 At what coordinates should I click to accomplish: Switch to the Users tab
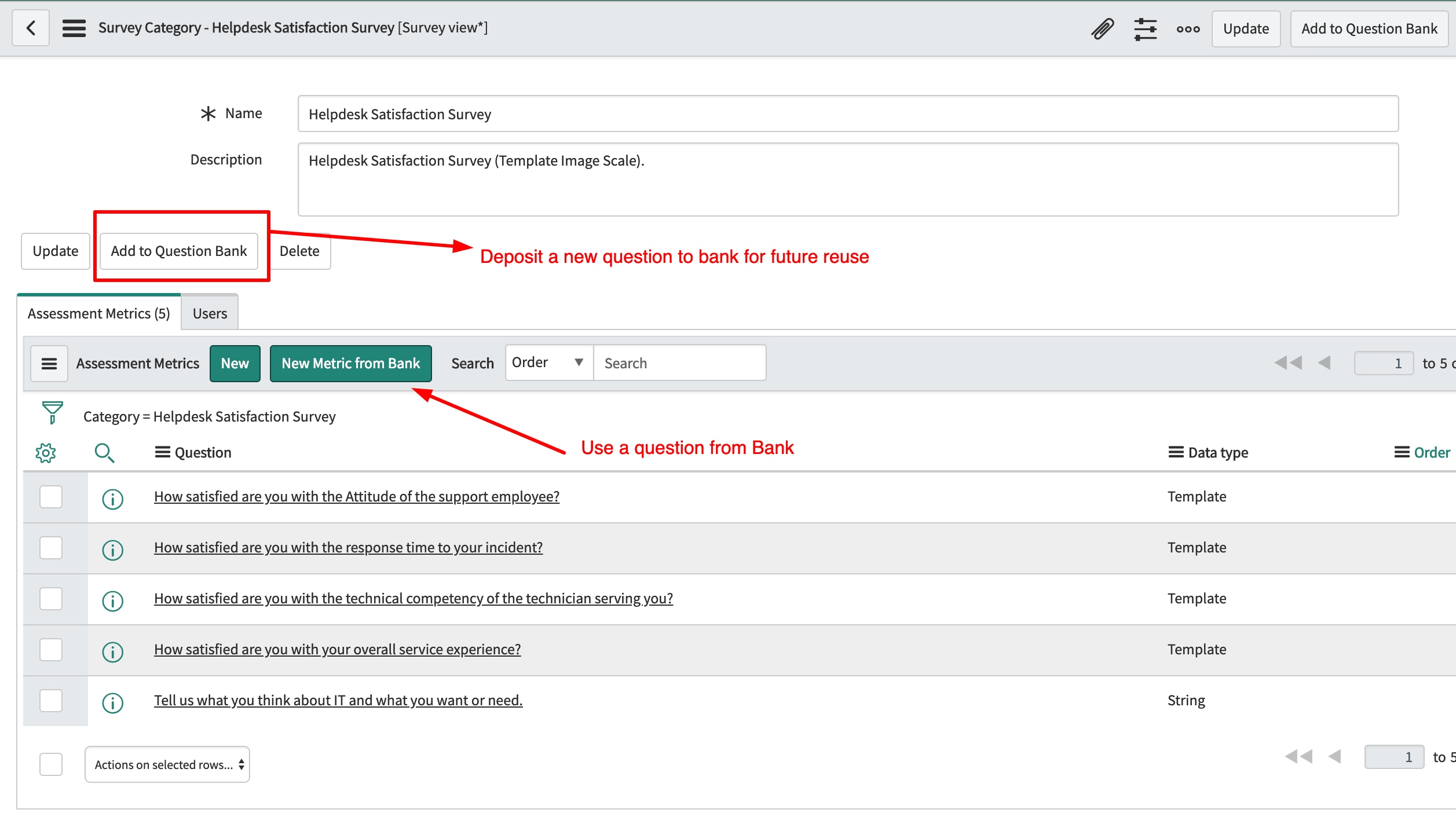click(x=209, y=313)
